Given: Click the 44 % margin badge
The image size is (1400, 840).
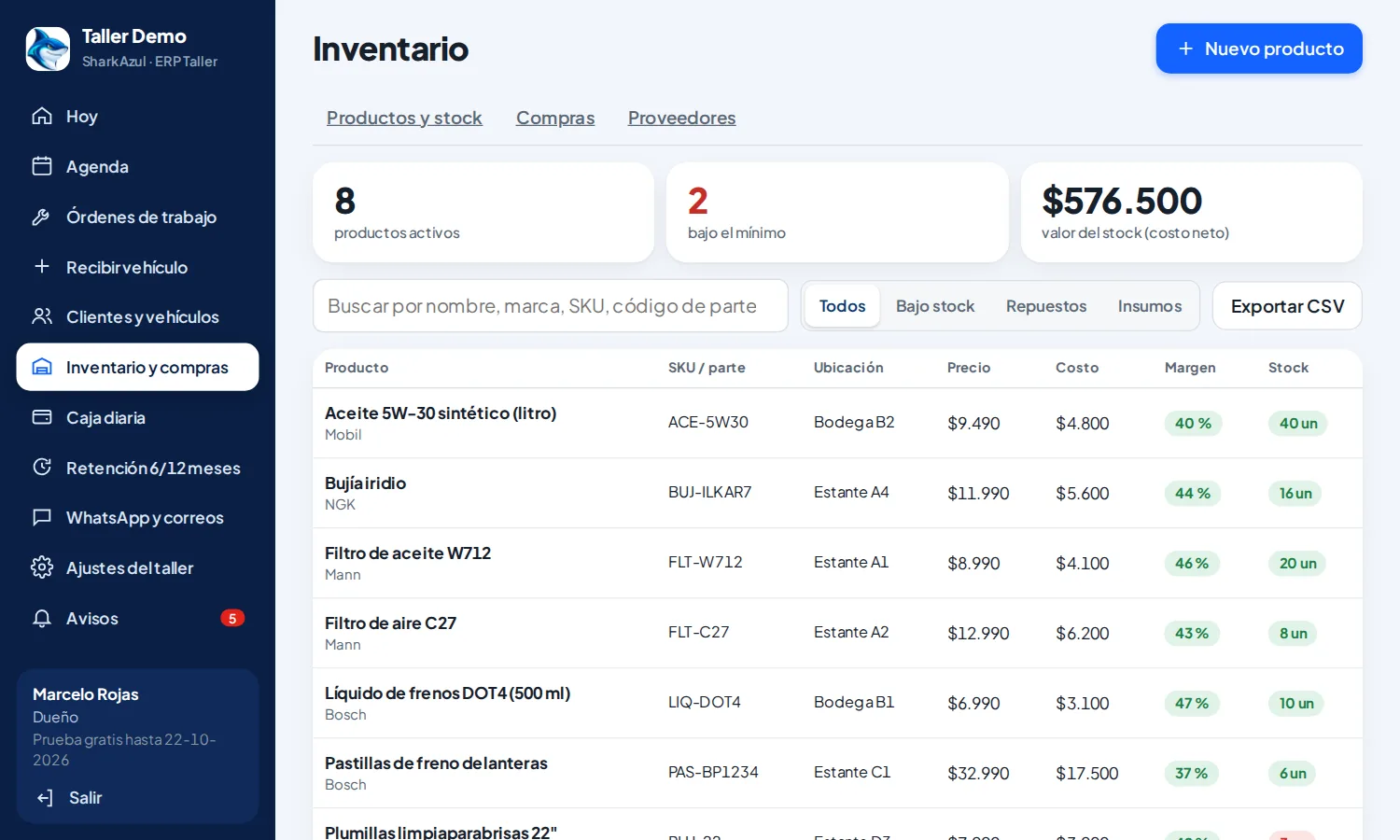Looking at the screenshot, I should (x=1193, y=493).
